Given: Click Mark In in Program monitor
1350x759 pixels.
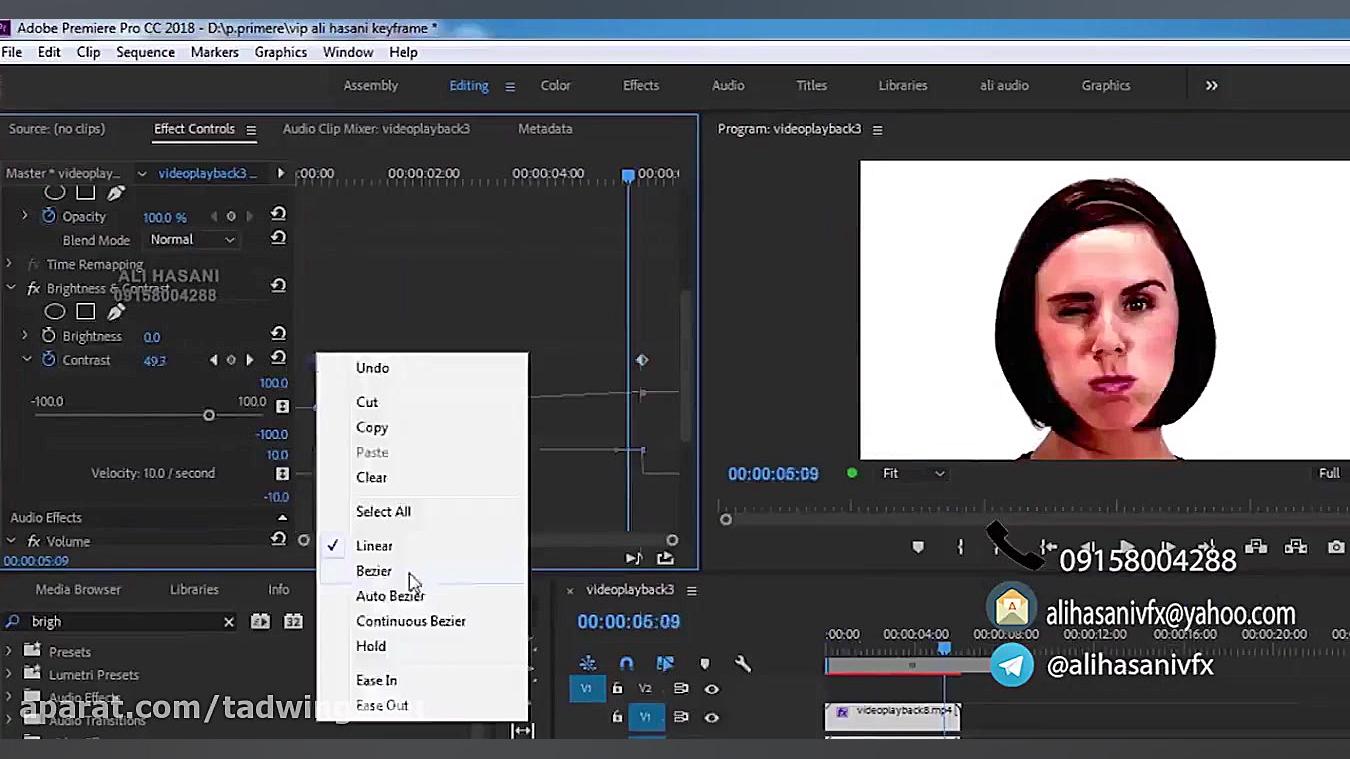Looking at the screenshot, I should point(960,547).
